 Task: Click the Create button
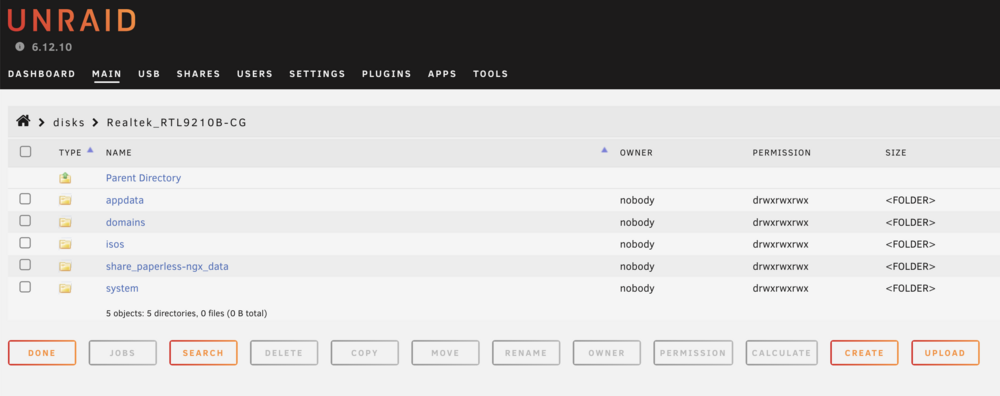[x=864, y=353]
